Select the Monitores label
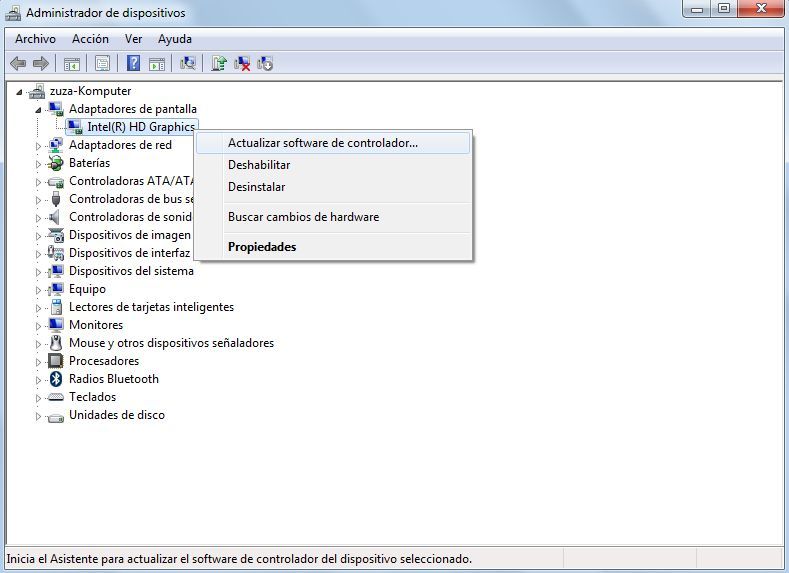789x573 pixels. coord(96,325)
